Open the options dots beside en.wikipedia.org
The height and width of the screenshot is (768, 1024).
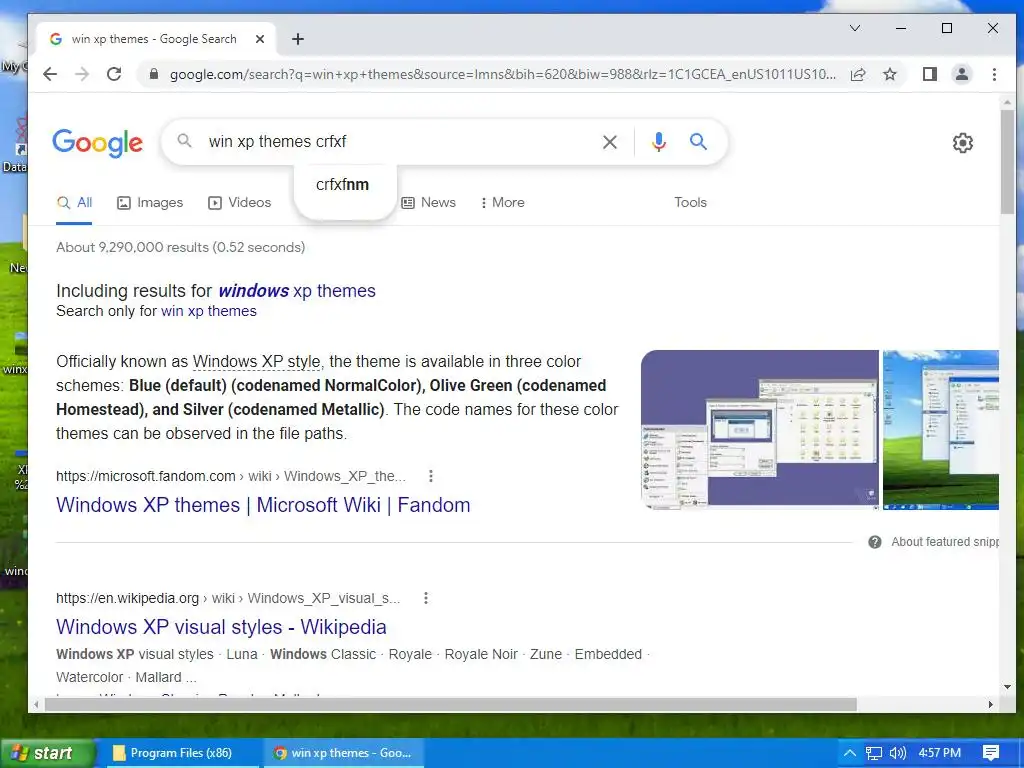[425, 598]
